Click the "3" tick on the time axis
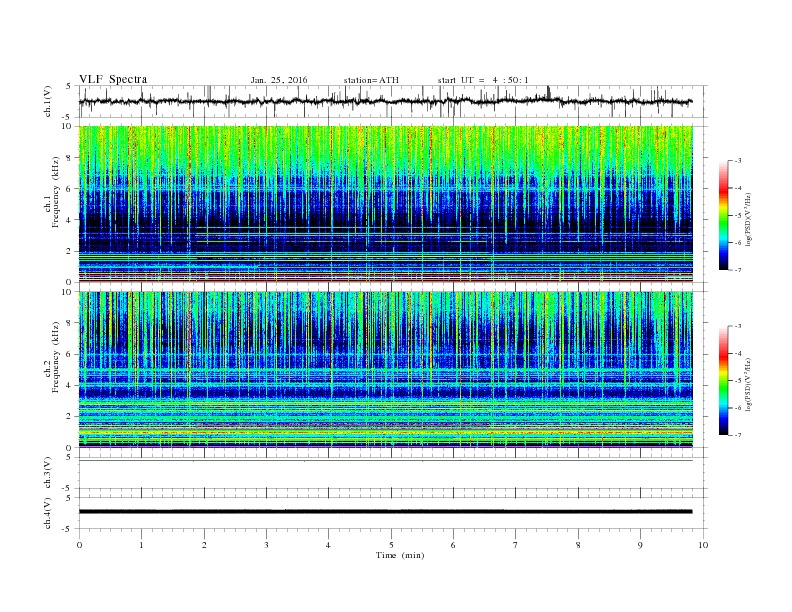This screenshot has height=612, width=792. point(266,545)
